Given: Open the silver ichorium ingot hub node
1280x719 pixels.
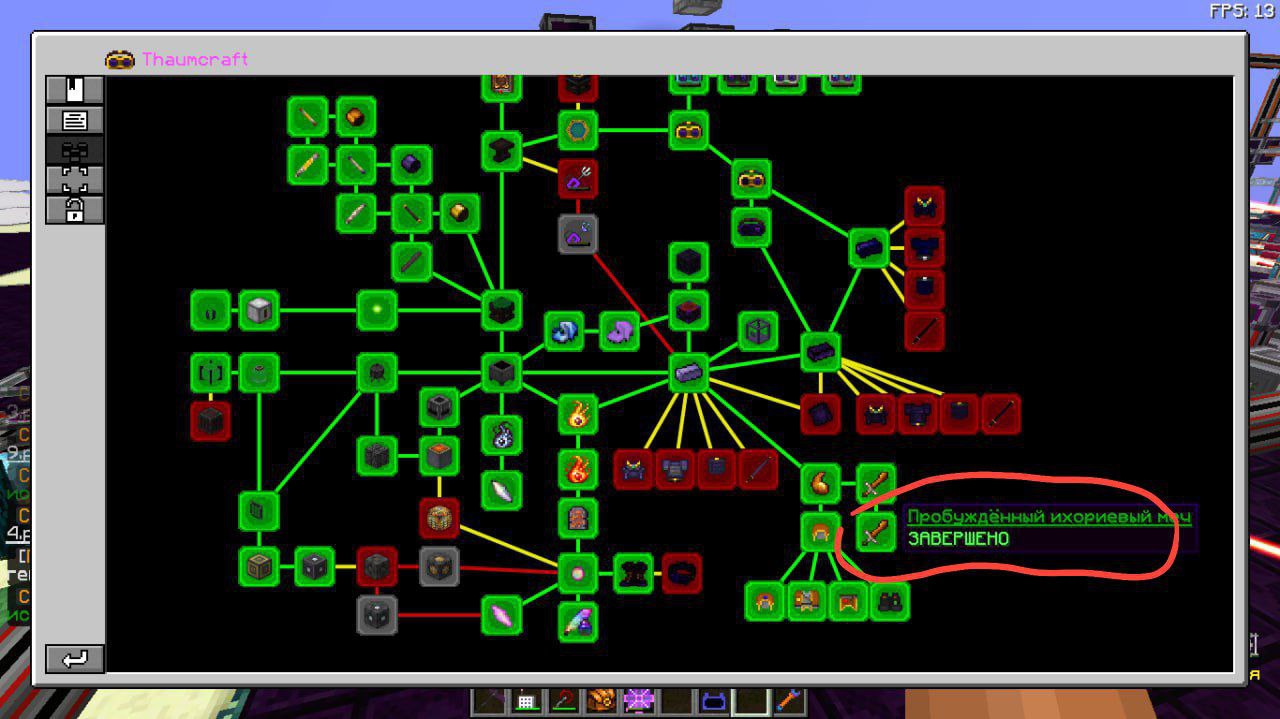Looking at the screenshot, I should pyautogui.click(x=689, y=373).
